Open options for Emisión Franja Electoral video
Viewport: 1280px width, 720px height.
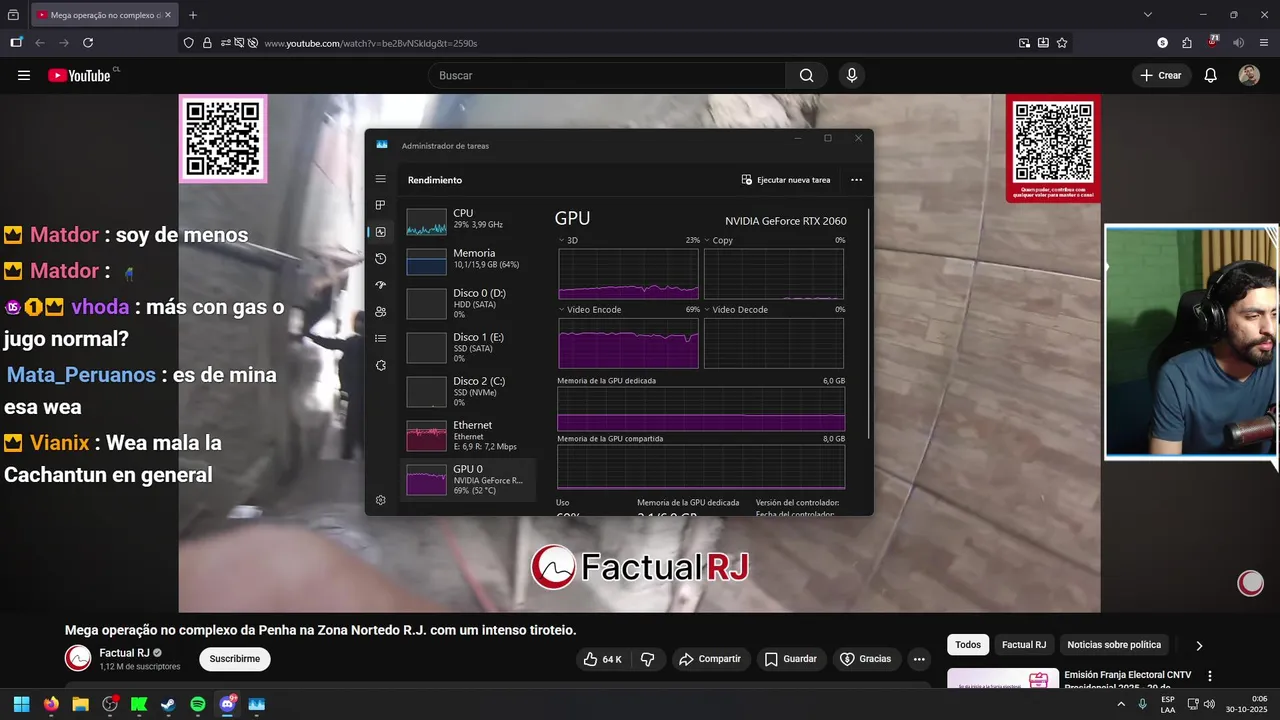pyautogui.click(x=1210, y=676)
